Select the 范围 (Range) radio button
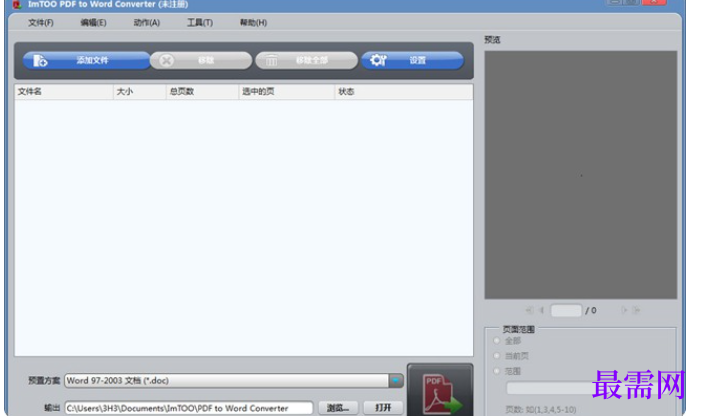Image resolution: width=704 pixels, height=416 pixels. pyautogui.click(x=497, y=371)
